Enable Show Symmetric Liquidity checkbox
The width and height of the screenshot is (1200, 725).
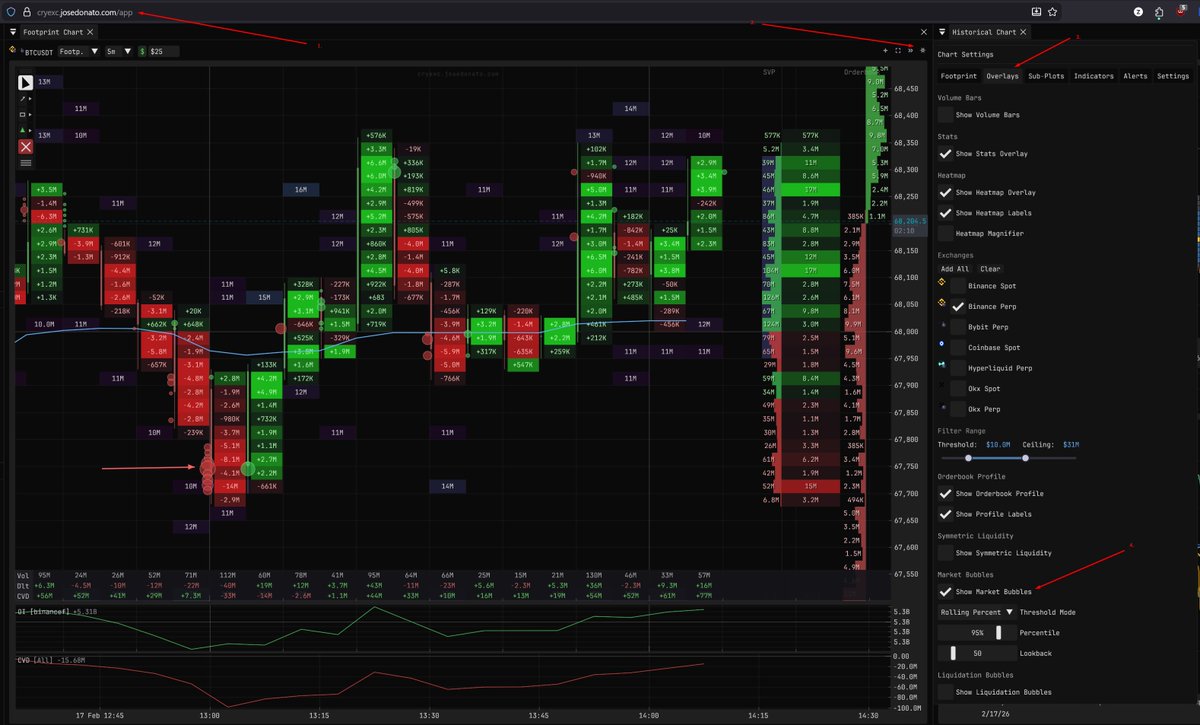pos(945,552)
